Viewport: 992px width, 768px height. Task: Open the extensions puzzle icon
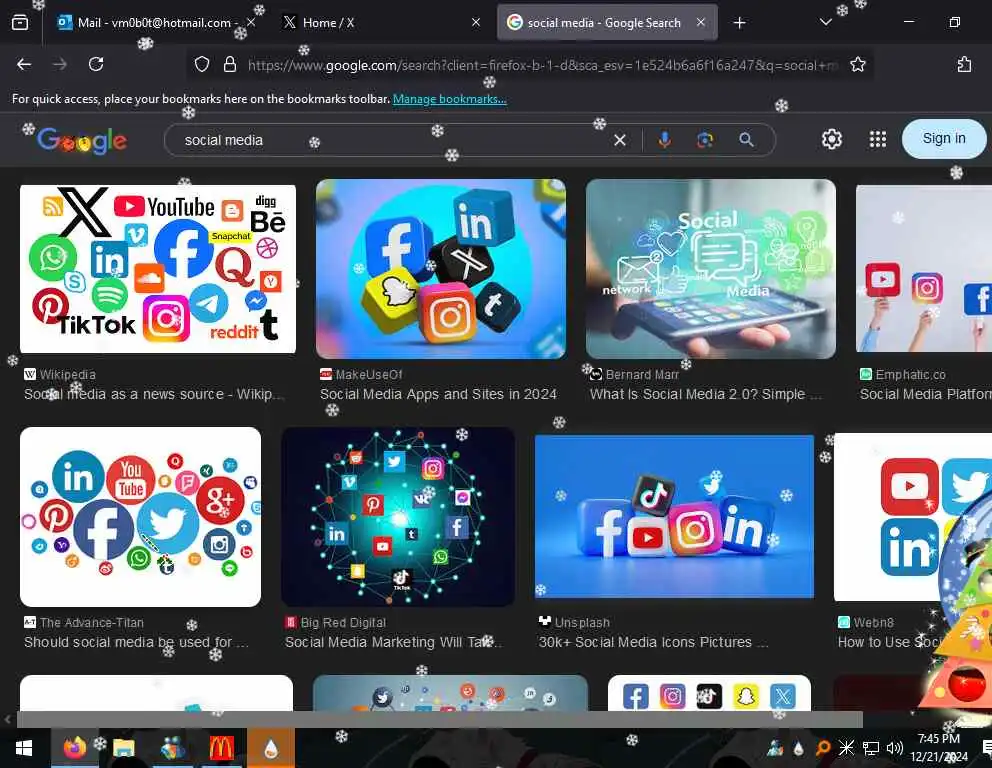point(964,65)
